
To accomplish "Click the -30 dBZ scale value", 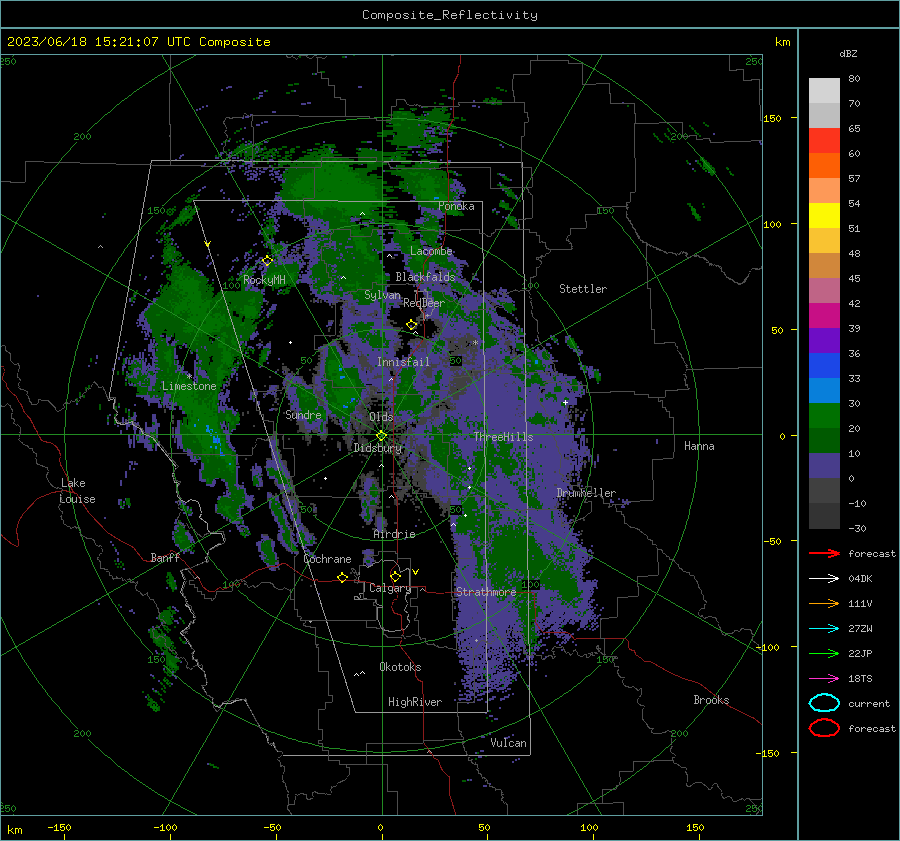I will pyautogui.click(x=857, y=528).
